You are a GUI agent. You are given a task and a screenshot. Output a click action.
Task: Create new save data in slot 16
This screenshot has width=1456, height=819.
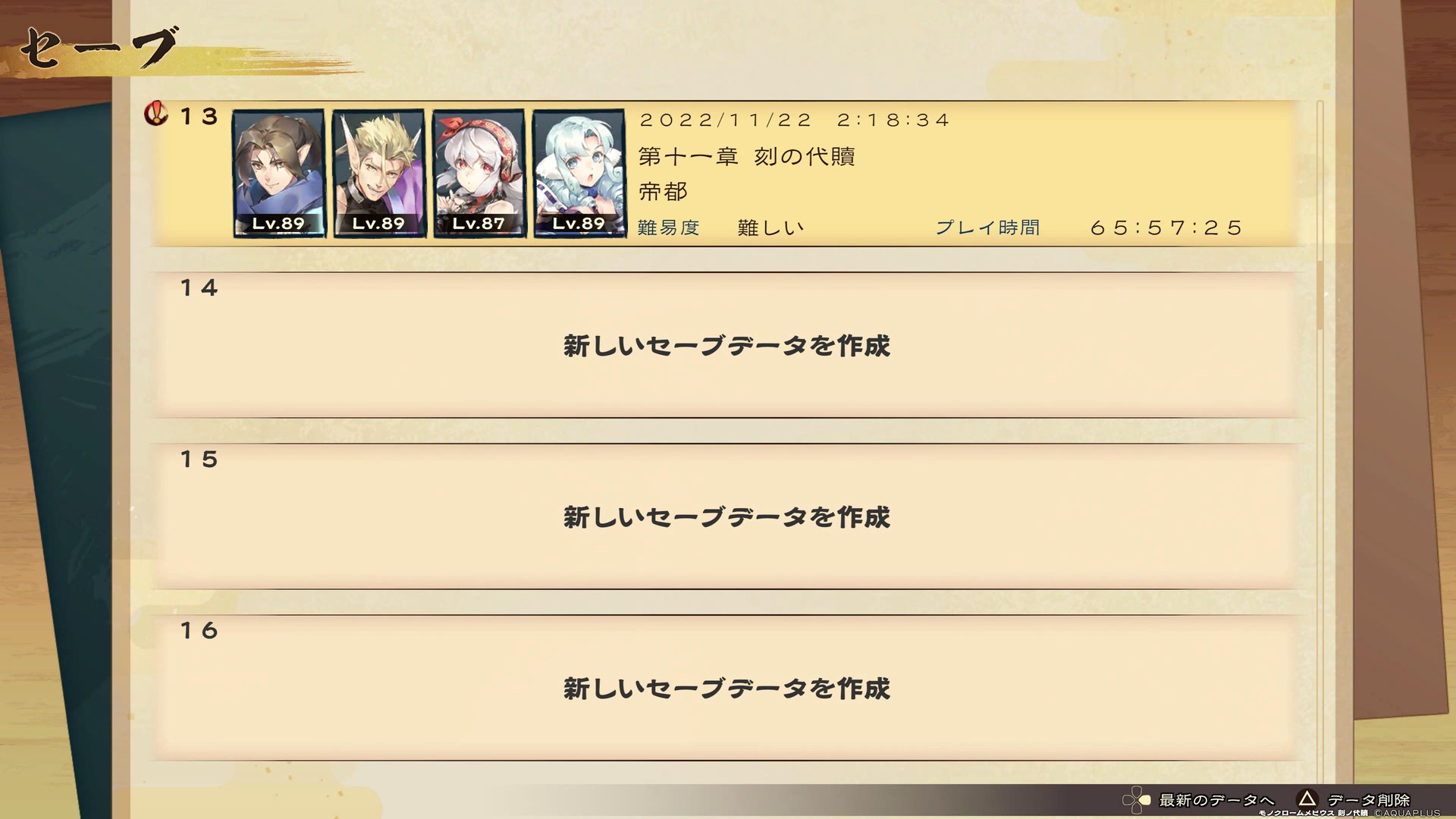(x=726, y=688)
